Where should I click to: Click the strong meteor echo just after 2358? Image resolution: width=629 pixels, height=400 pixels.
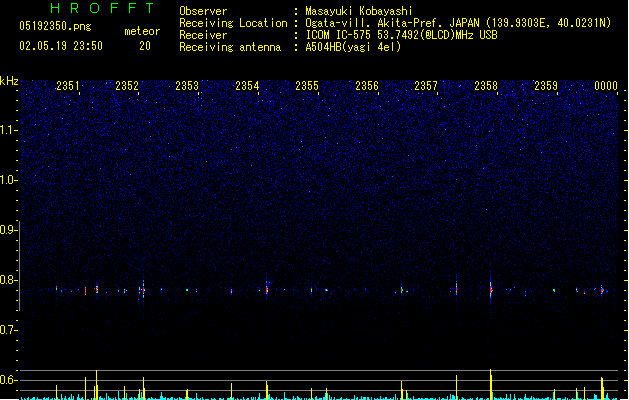pos(491,288)
